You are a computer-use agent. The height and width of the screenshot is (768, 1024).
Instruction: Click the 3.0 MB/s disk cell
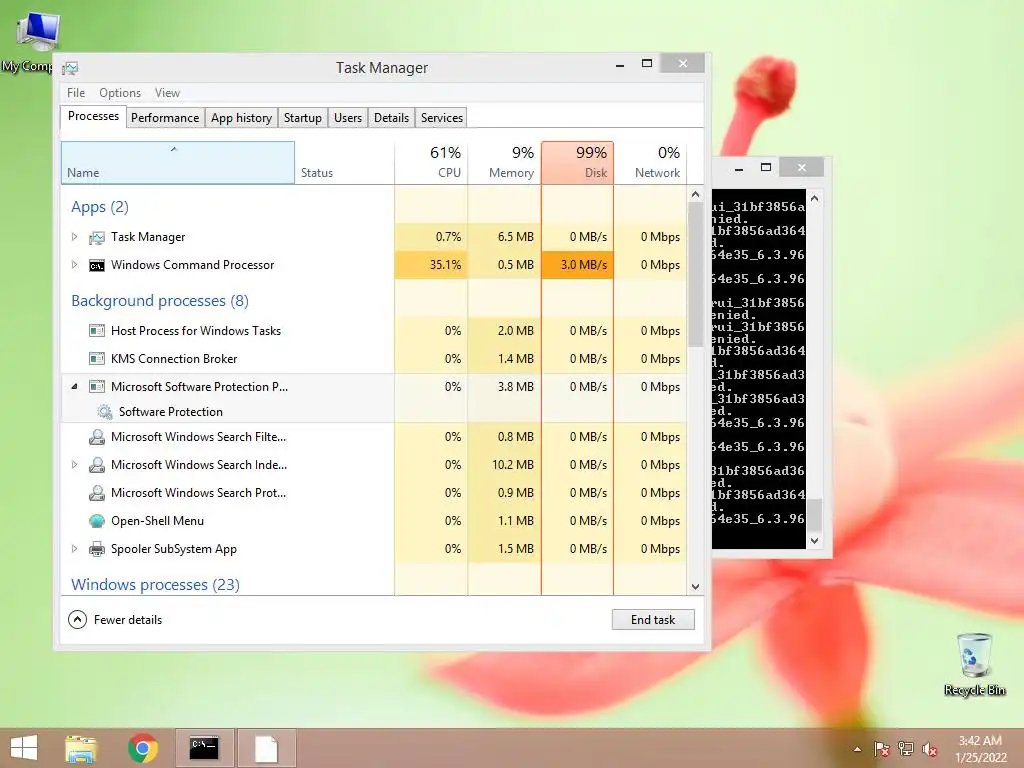click(577, 265)
